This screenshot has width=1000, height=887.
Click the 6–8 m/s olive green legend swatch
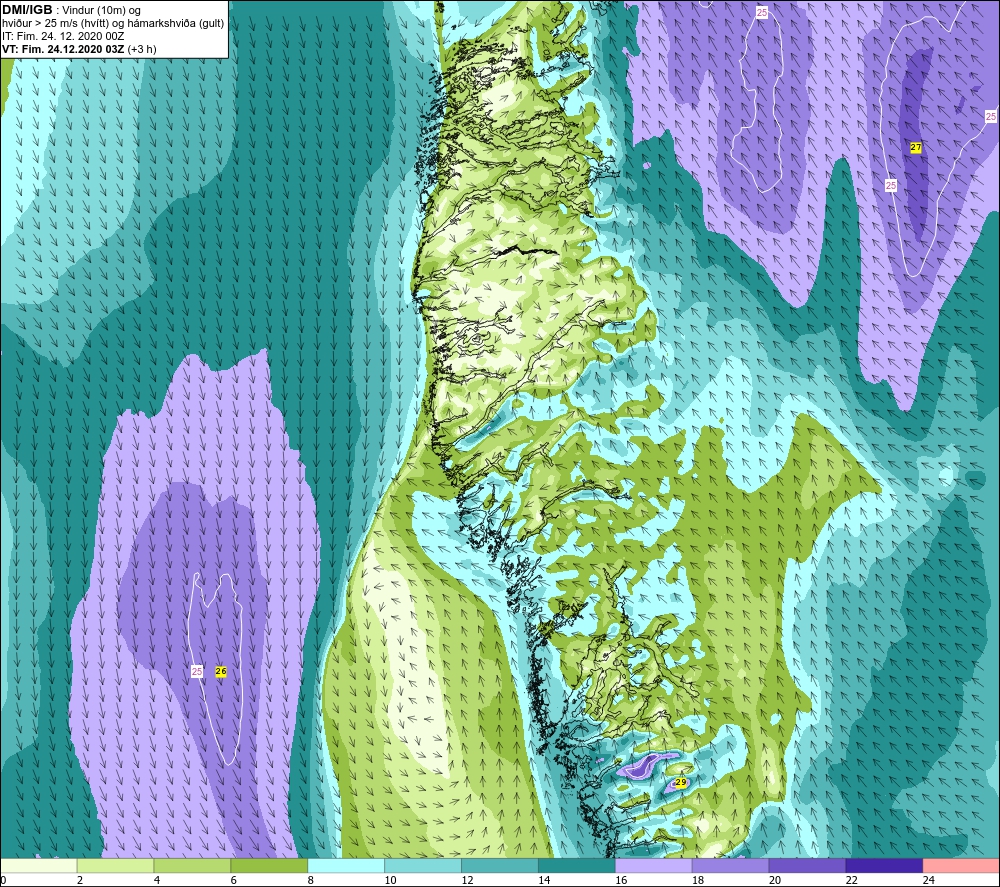click(x=269, y=865)
